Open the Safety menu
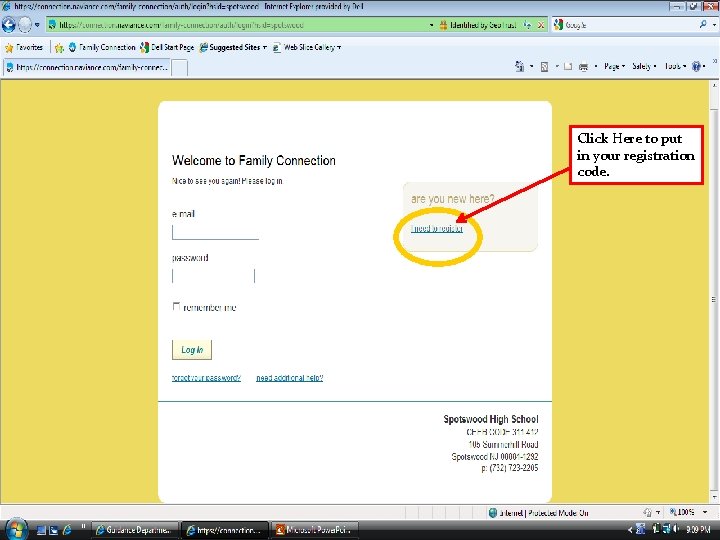Image resolution: width=720 pixels, height=540 pixels. pos(644,67)
